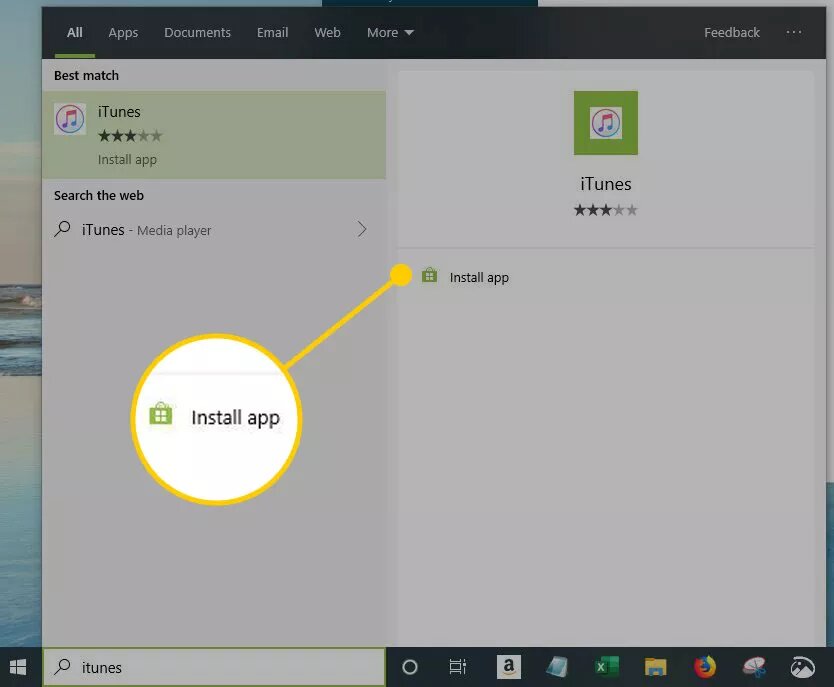Expand the iTunes Media player web suggestion
The height and width of the screenshot is (687, 834).
[x=362, y=229]
